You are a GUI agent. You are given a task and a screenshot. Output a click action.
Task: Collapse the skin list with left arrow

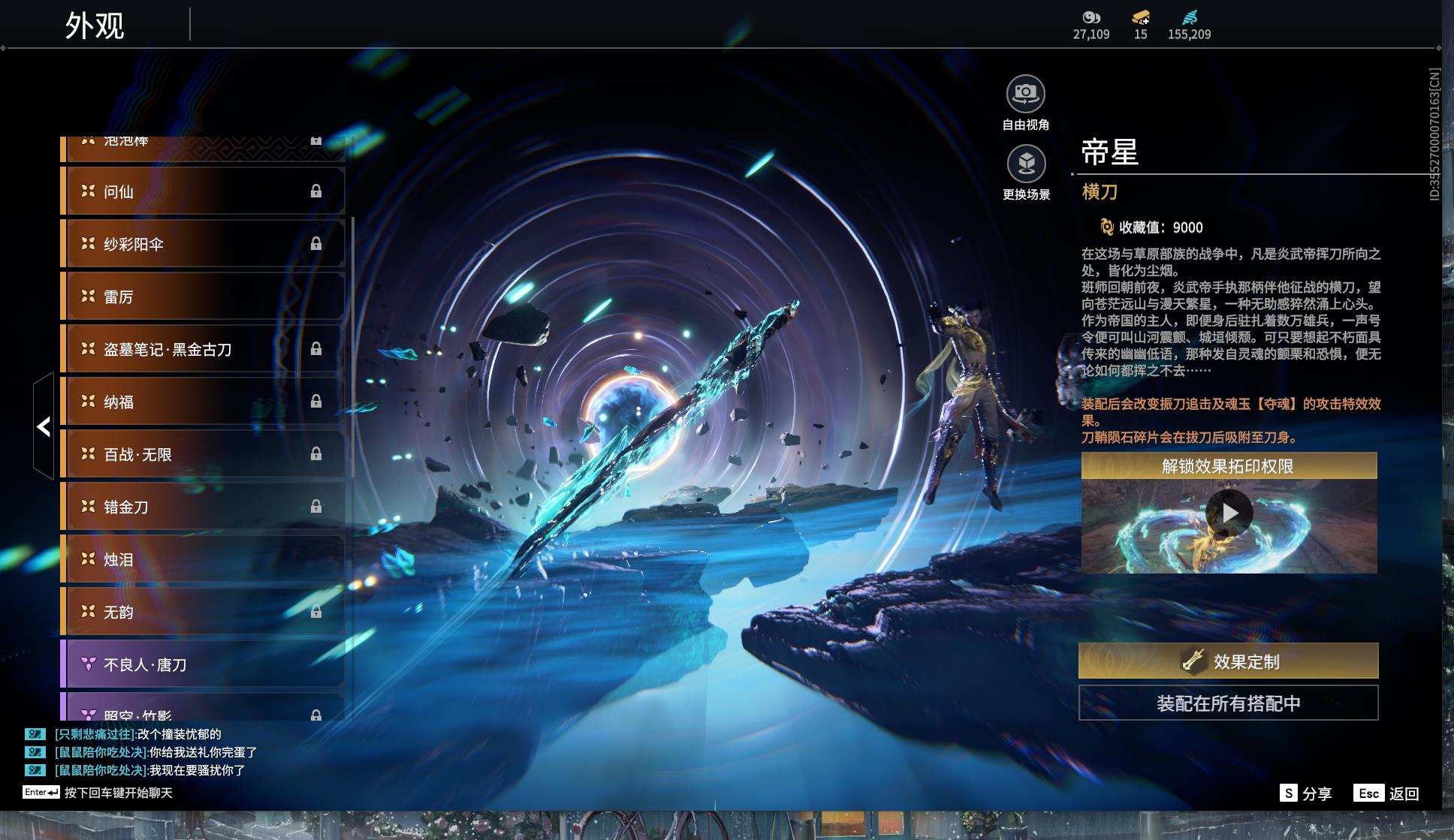pyautogui.click(x=44, y=426)
